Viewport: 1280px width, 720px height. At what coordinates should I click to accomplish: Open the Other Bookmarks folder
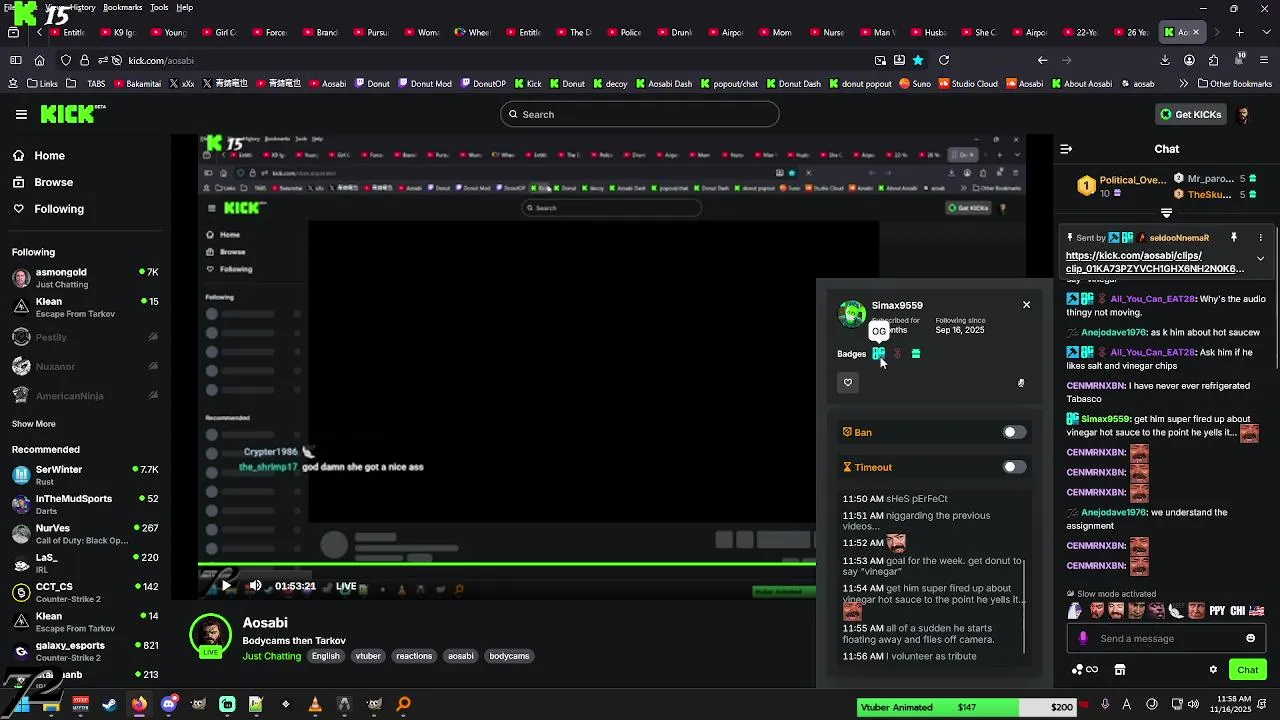pos(1233,84)
